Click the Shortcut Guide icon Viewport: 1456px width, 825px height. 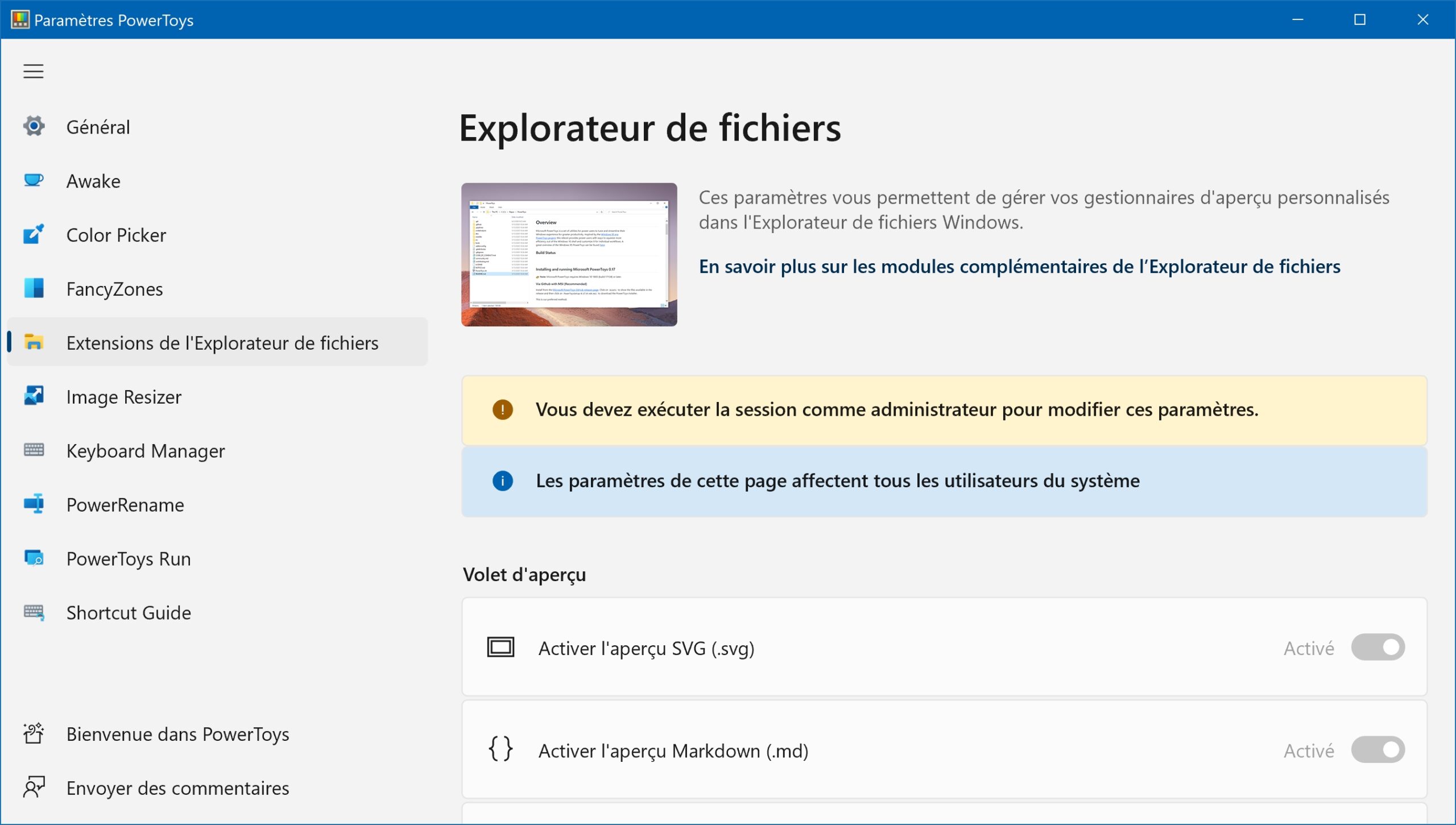[34, 612]
